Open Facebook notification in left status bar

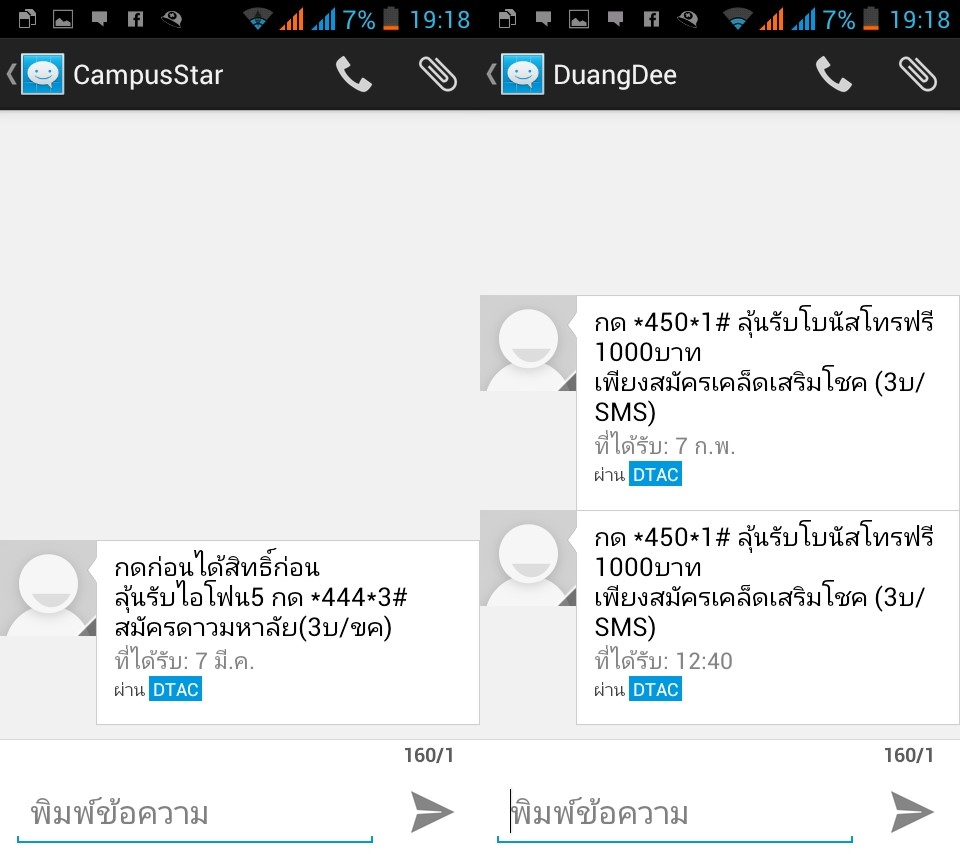135,20
